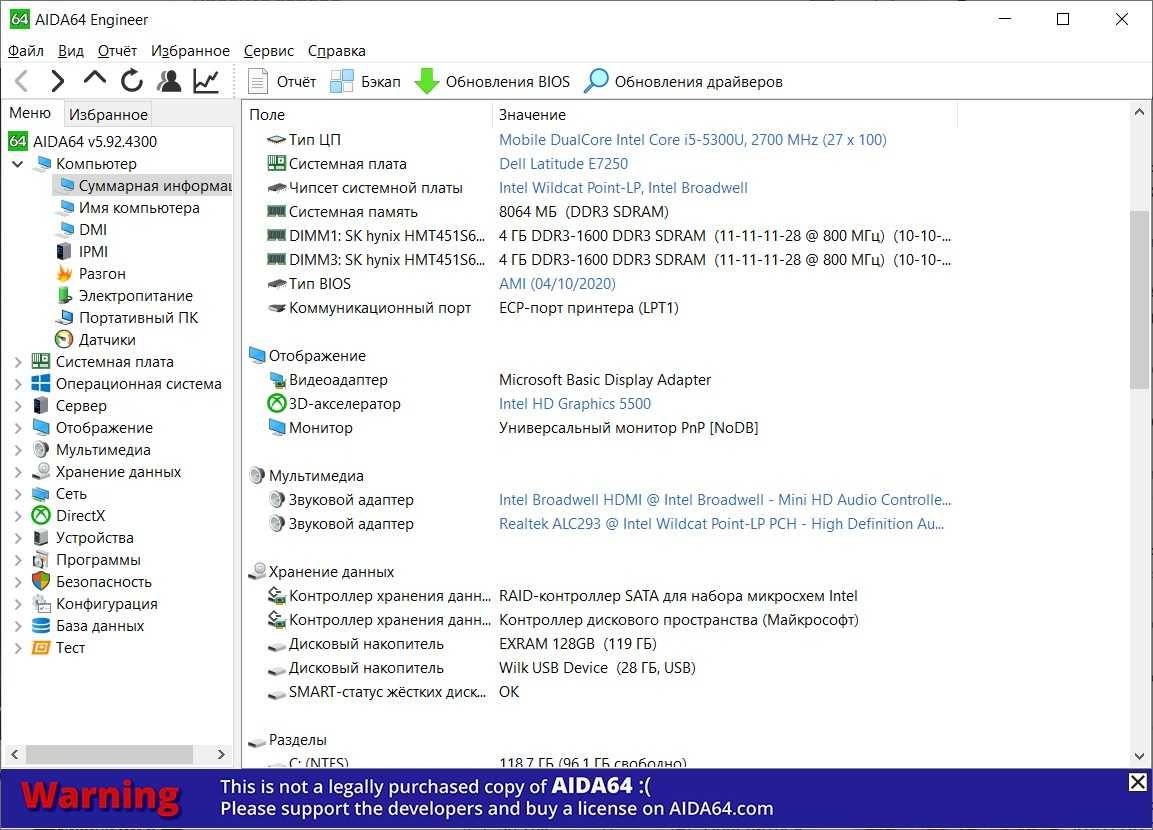
Task: Select the Электропитание tree item
Action: click(x=125, y=296)
